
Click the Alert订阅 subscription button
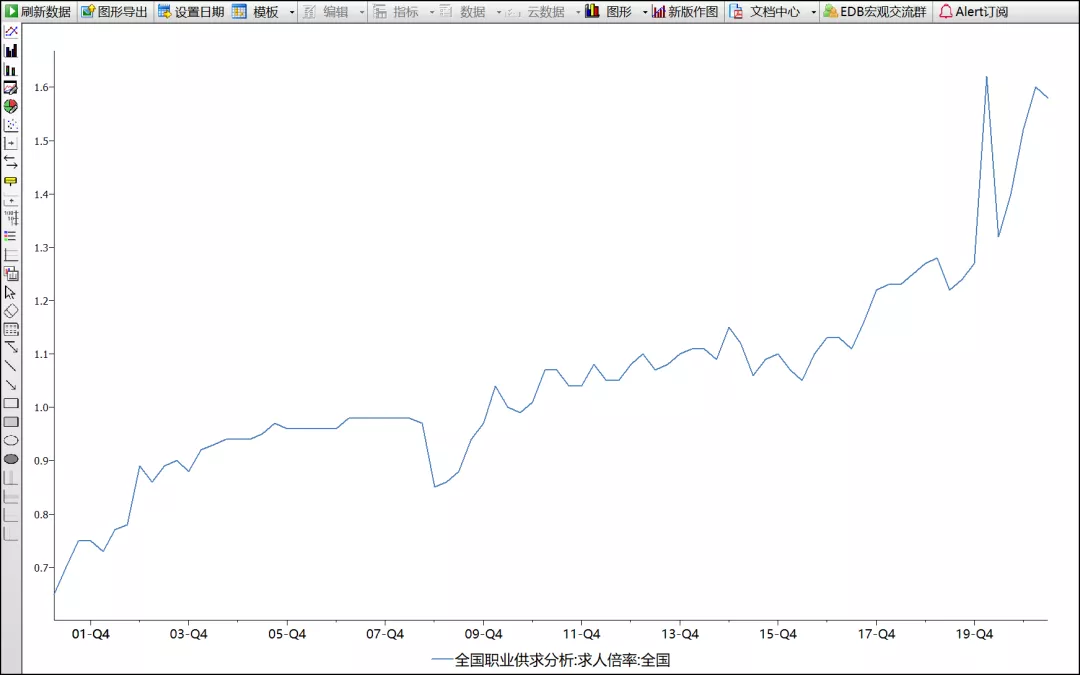point(973,12)
